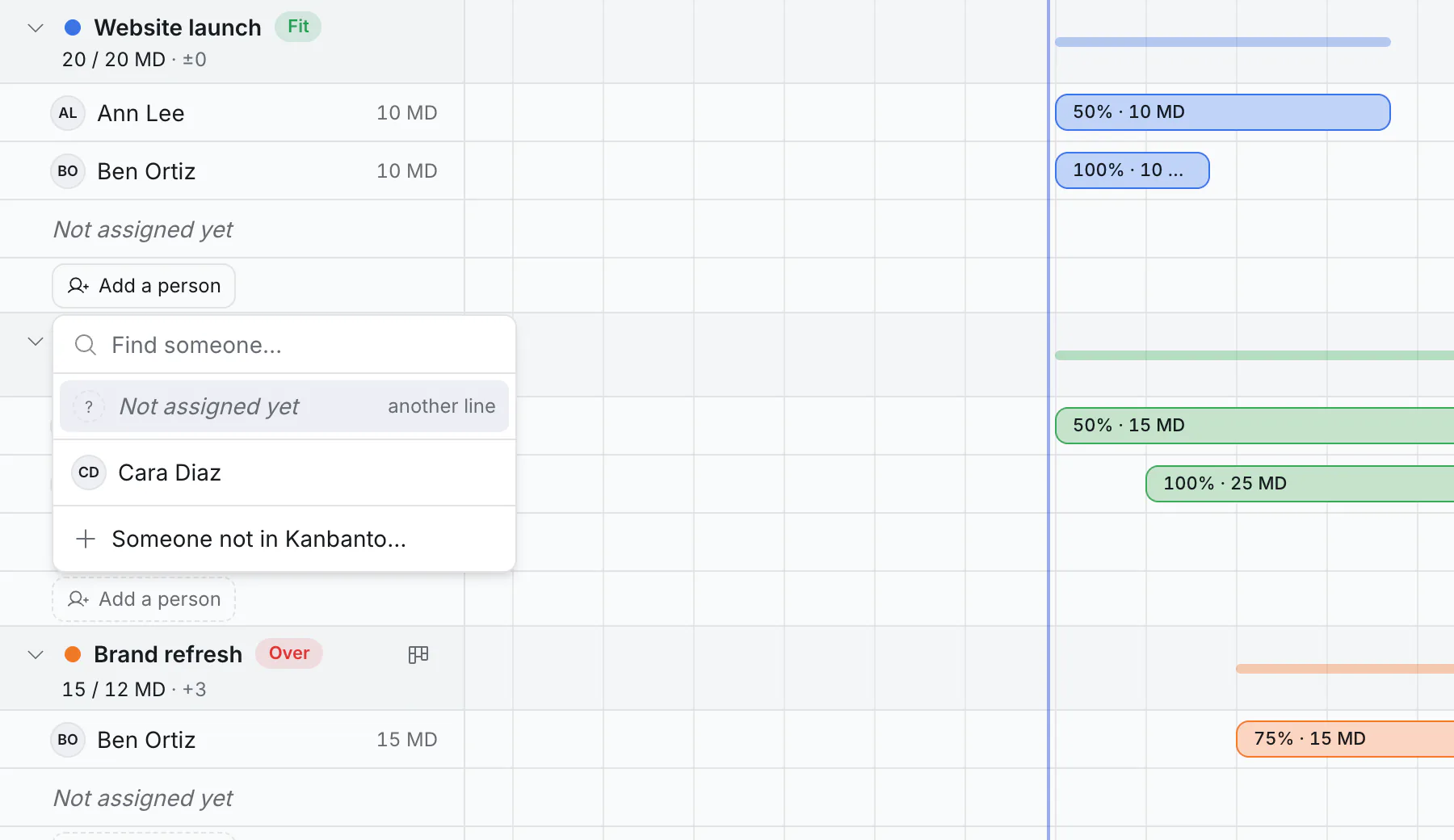Select Ben Ortiz's 100% · 10 allocation bar

point(1133,170)
